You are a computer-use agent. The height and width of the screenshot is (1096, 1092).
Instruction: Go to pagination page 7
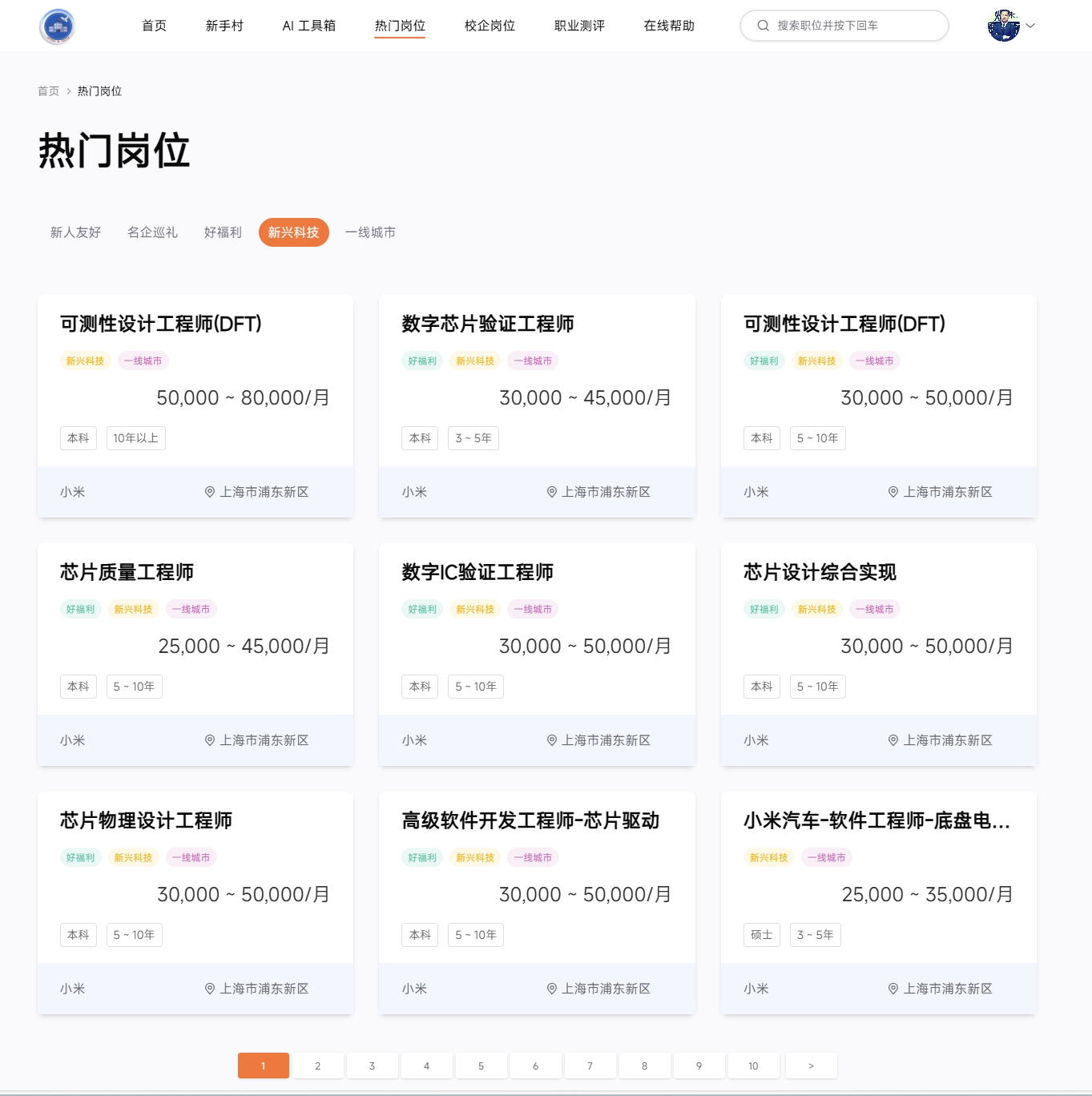coord(590,1066)
